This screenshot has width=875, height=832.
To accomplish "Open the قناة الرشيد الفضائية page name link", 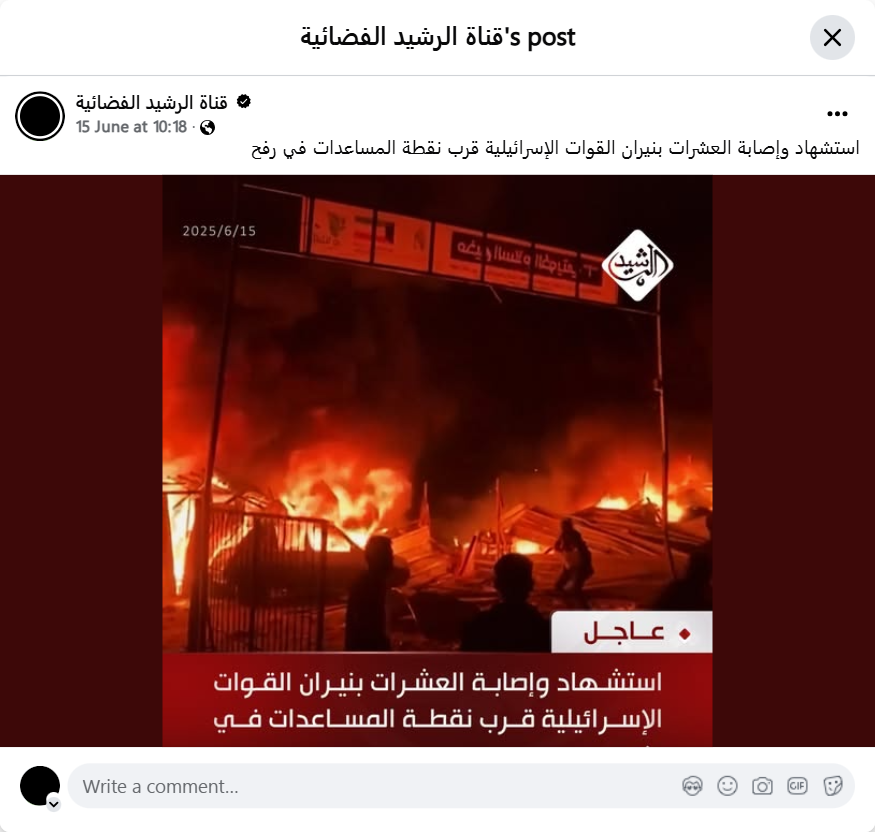I will (152, 103).
